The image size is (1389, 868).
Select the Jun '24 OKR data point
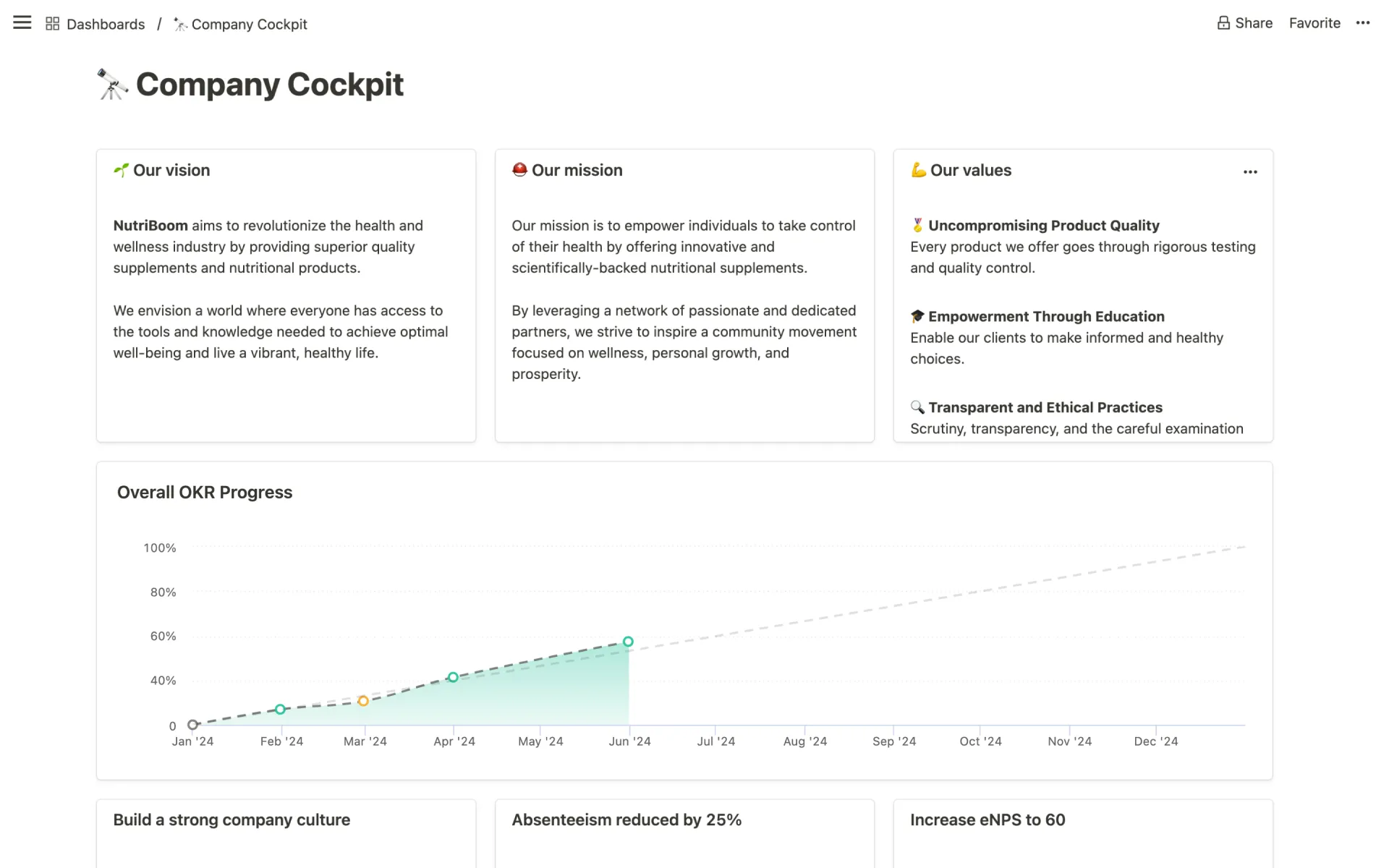[x=628, y=642]
